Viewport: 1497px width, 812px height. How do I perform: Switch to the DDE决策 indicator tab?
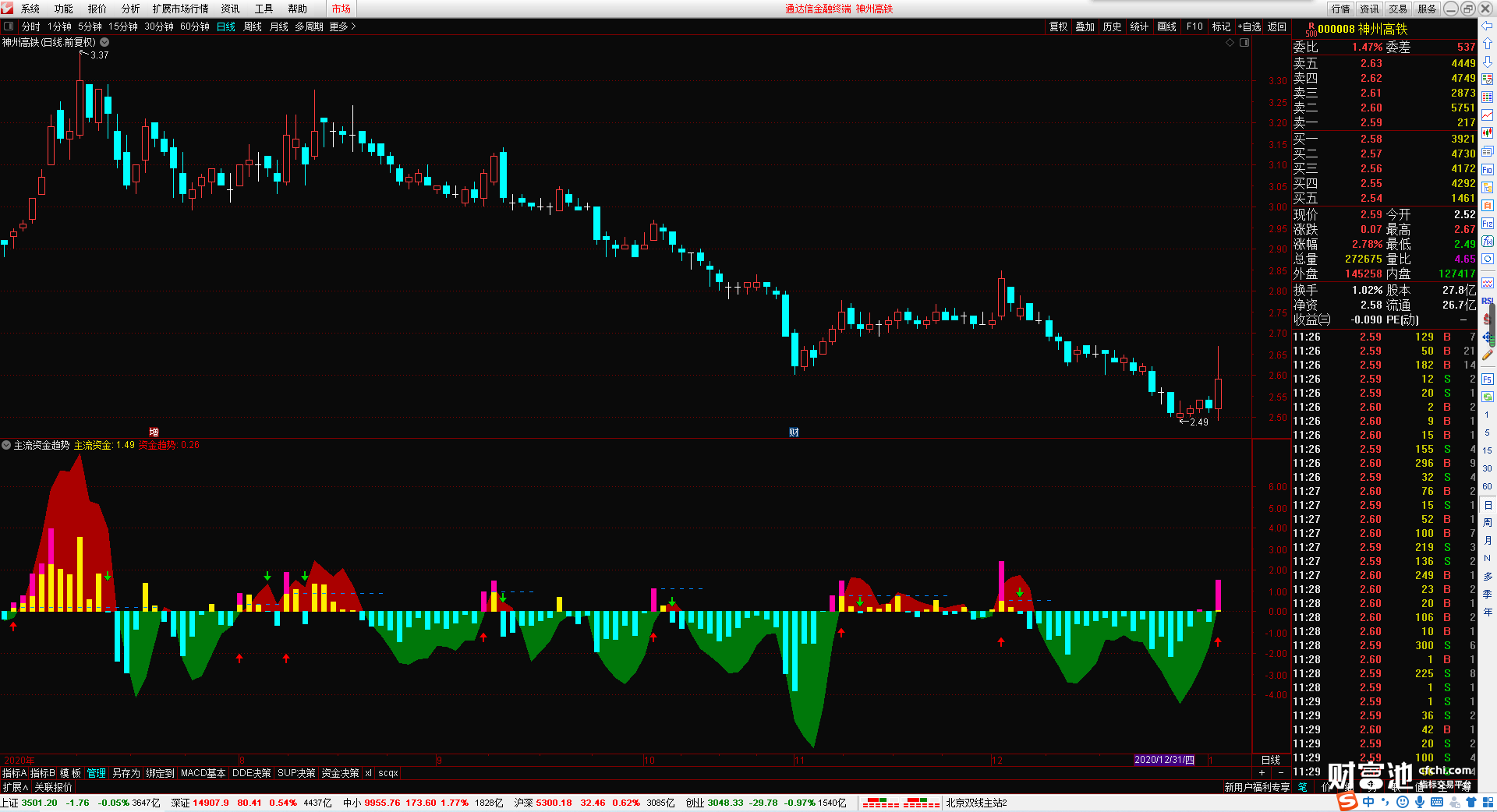(252, 773)
